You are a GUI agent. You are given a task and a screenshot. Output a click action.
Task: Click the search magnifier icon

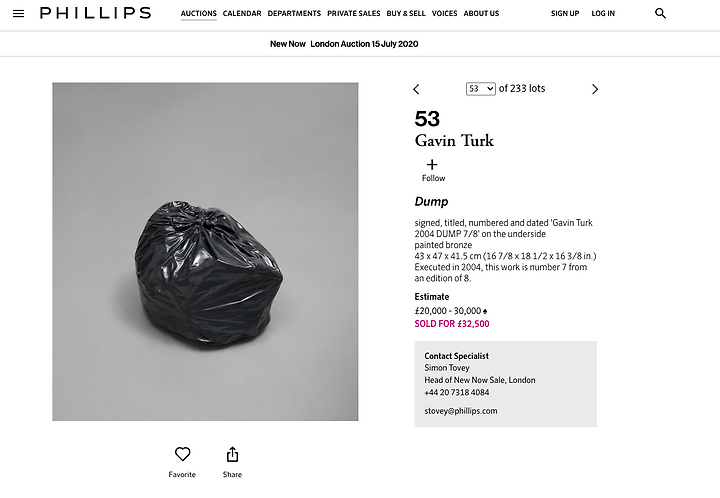660,14
